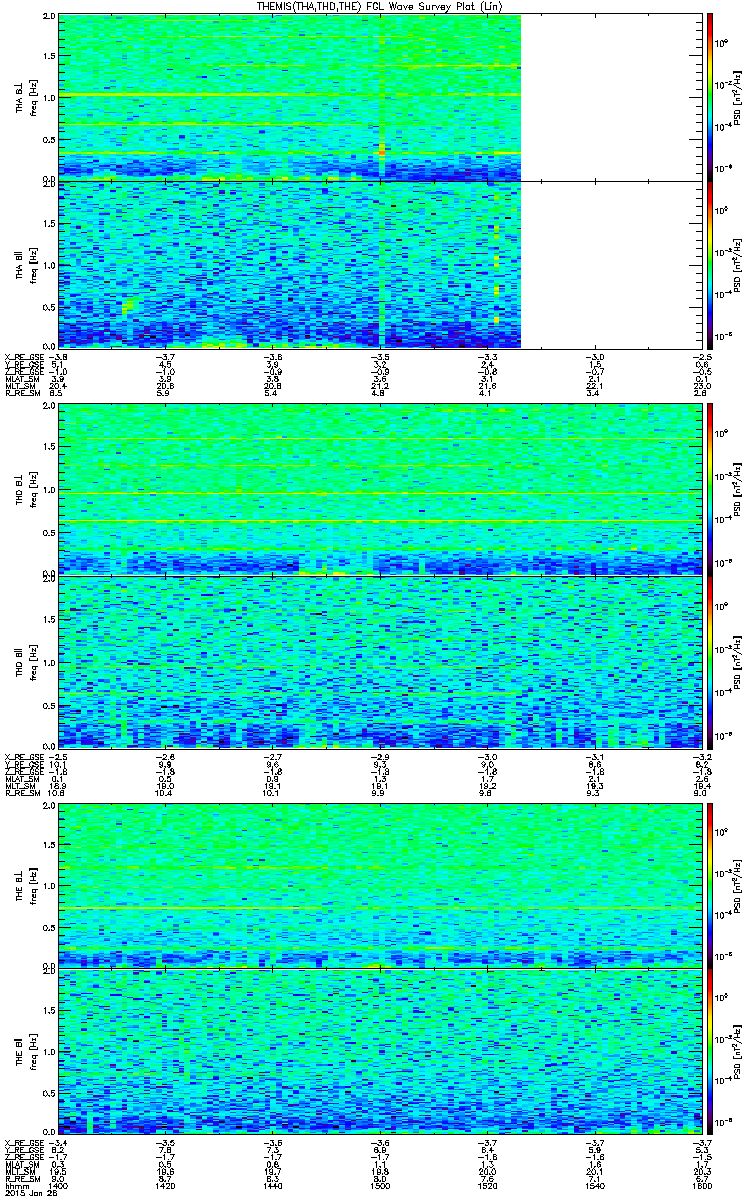Click inside the THD B∥ spectrogram panel
The image size is (750, 1200).
379,661
